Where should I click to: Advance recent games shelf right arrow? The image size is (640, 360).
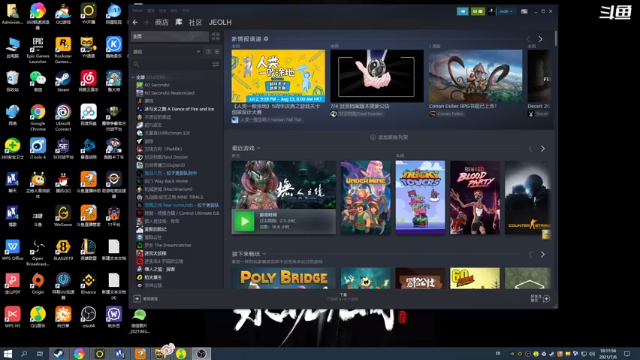click(x=542, y=149)
